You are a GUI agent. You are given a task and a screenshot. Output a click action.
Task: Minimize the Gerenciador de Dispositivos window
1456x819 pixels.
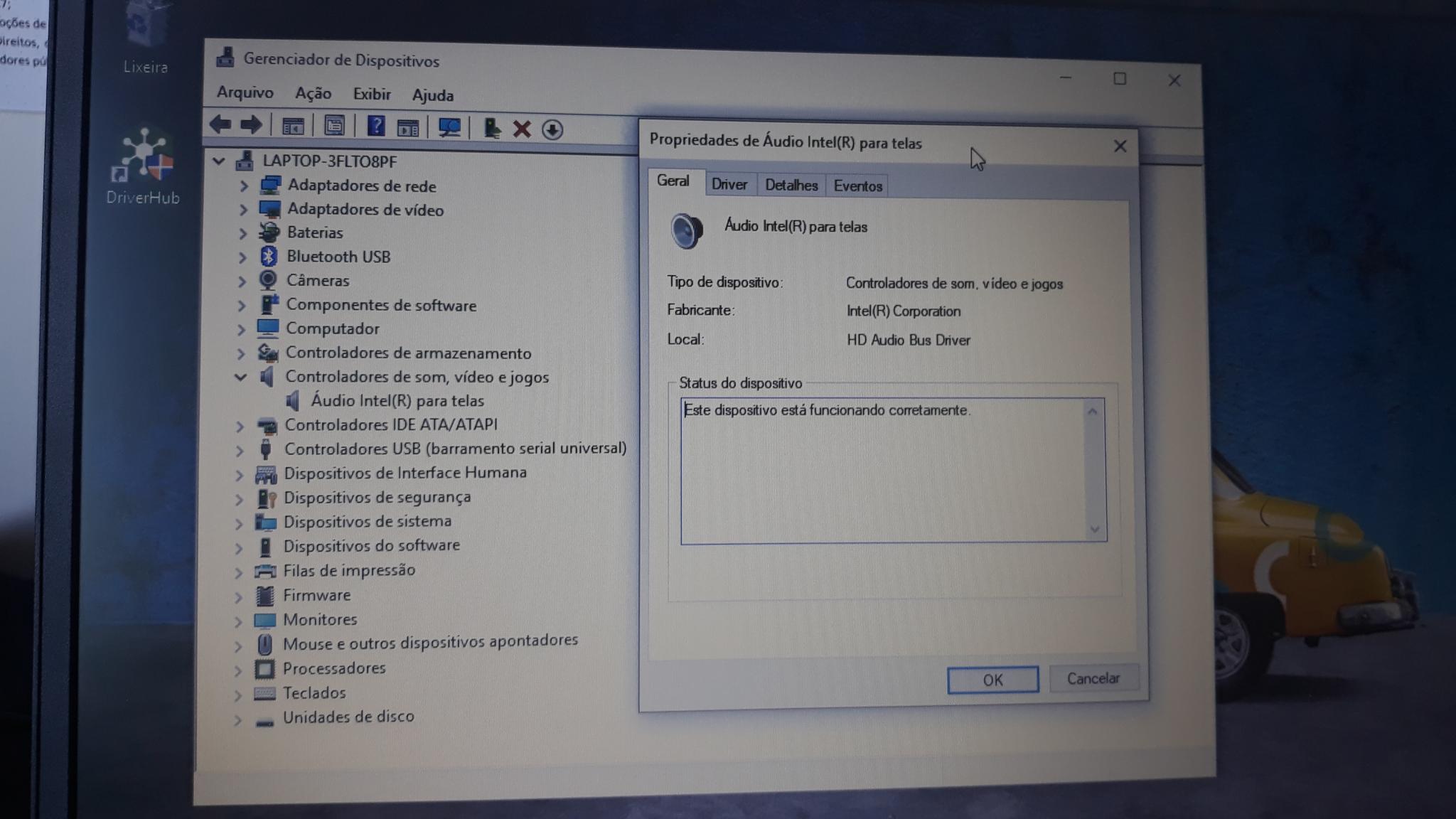coord(1065,77)
